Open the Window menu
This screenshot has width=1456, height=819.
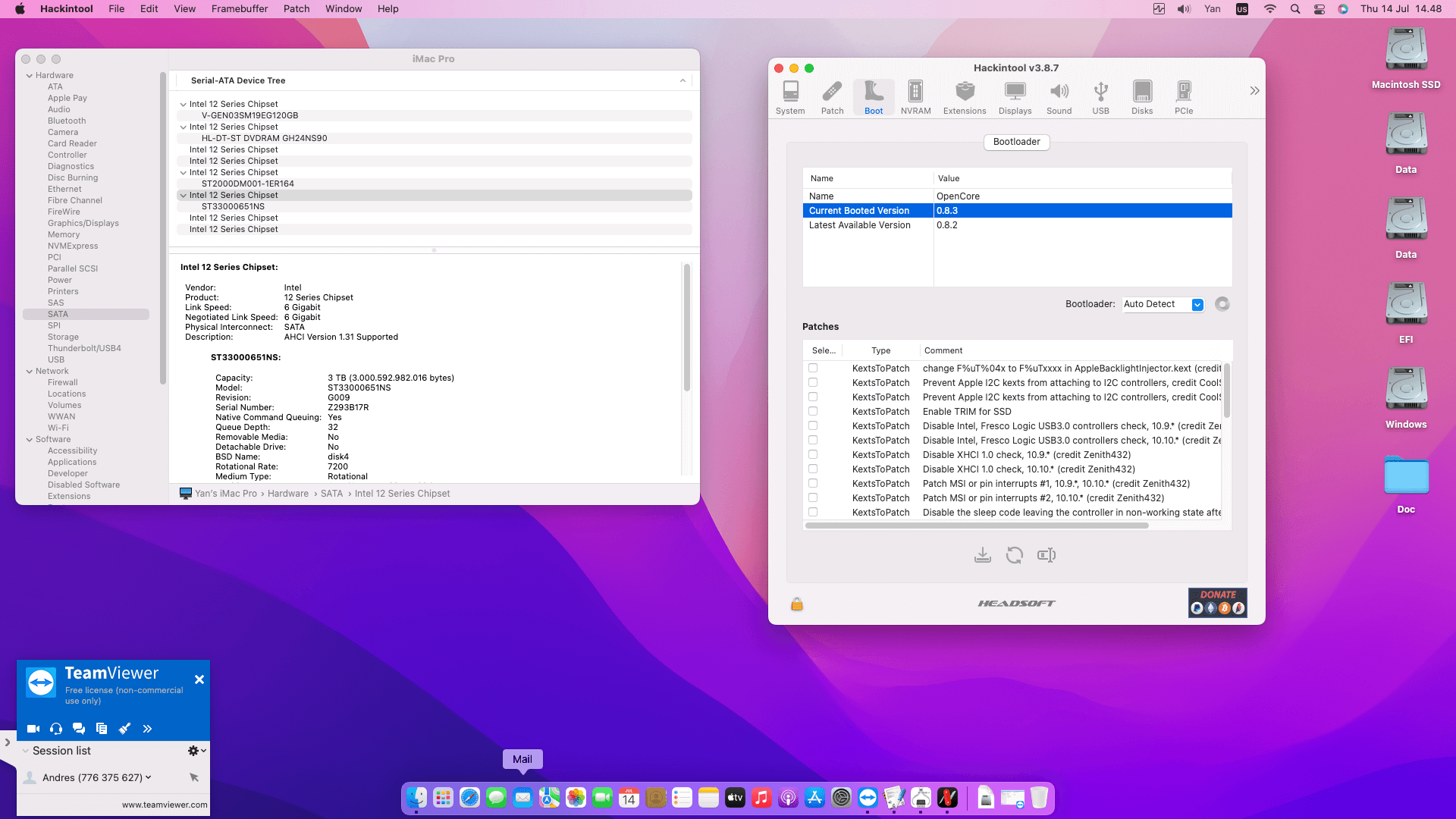[x=344, y=9]
